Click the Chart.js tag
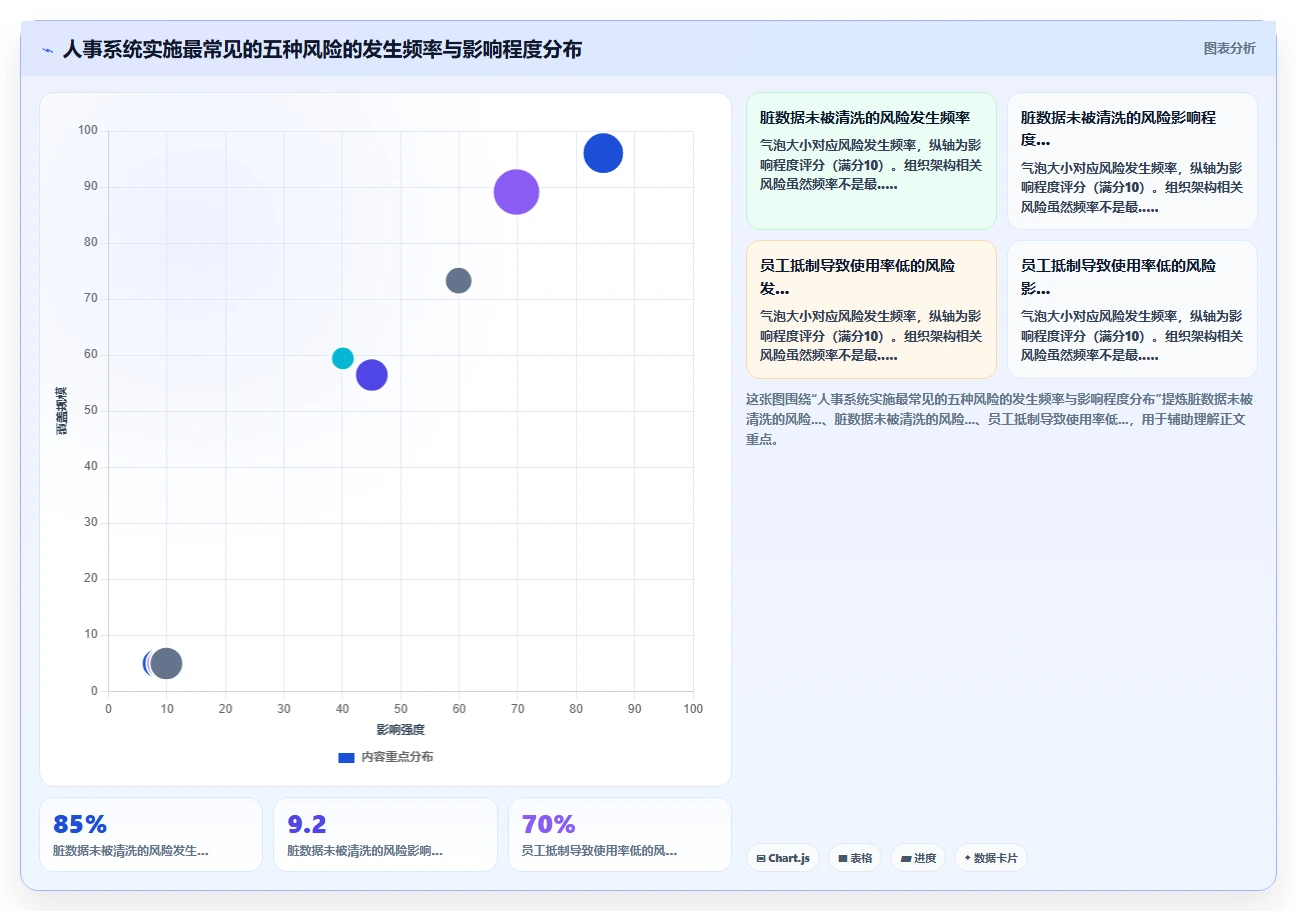 click(x=783, y=858)
